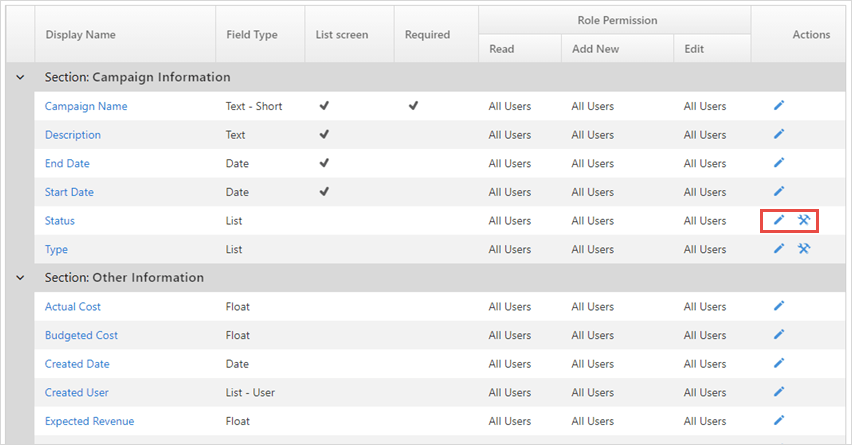This screenshot has height=445, width=852.
Task: Select the Field Type column header
Action: (252, 35)
